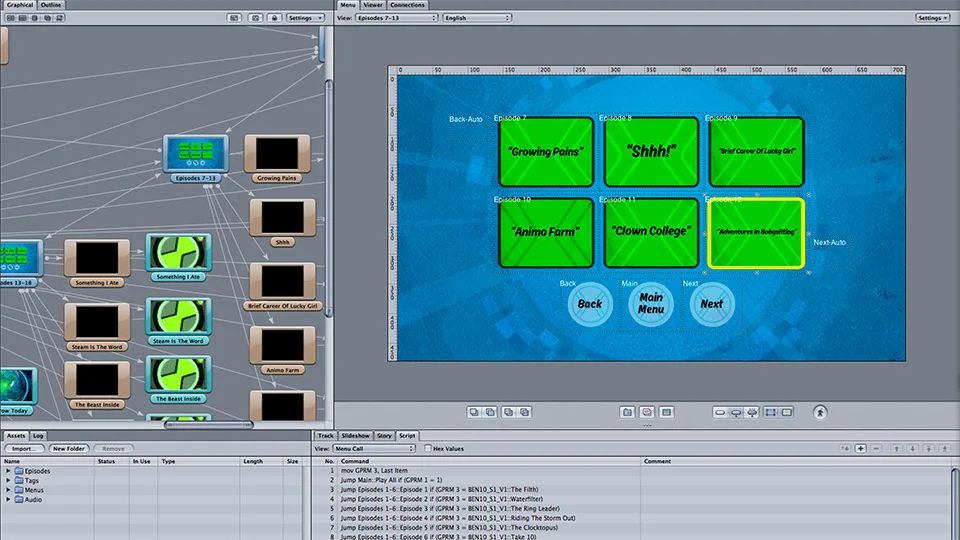Switch to the Track tab

pos(325,436)
